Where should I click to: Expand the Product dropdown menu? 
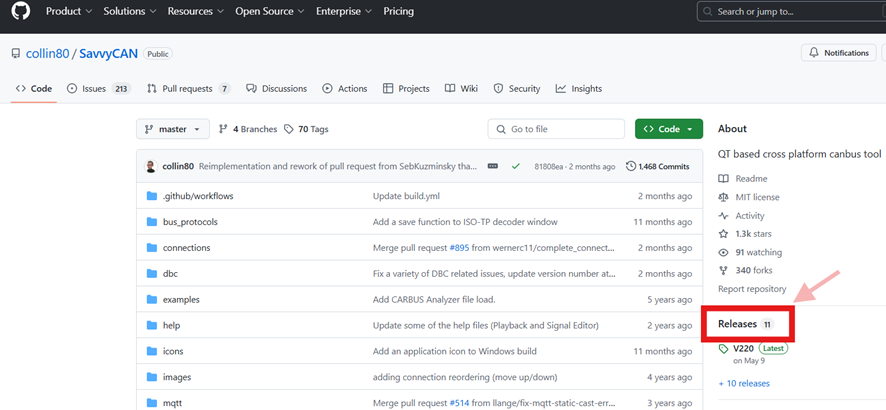(69, 12)
